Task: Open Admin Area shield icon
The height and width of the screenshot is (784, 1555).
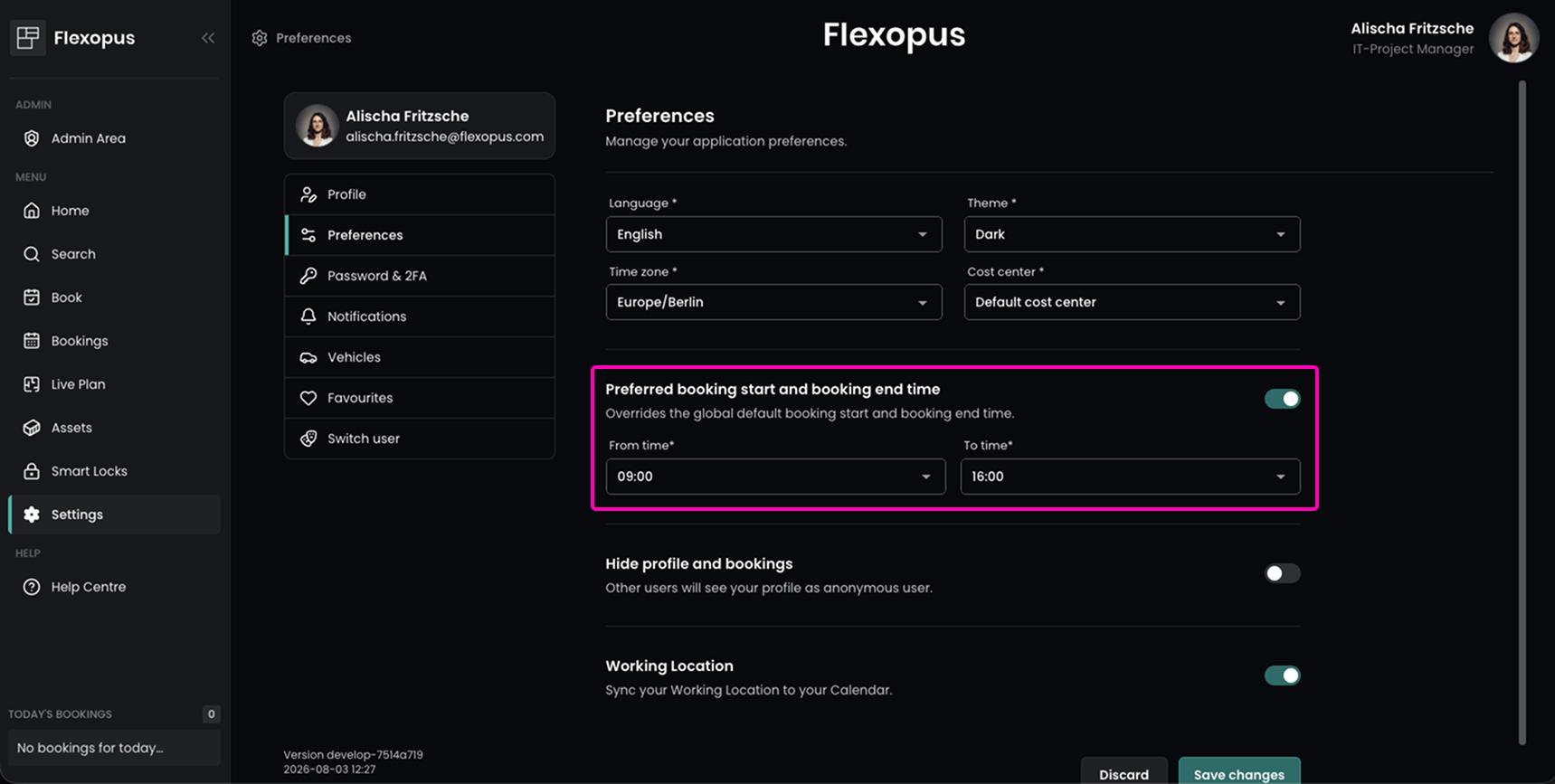Action: 32,138
